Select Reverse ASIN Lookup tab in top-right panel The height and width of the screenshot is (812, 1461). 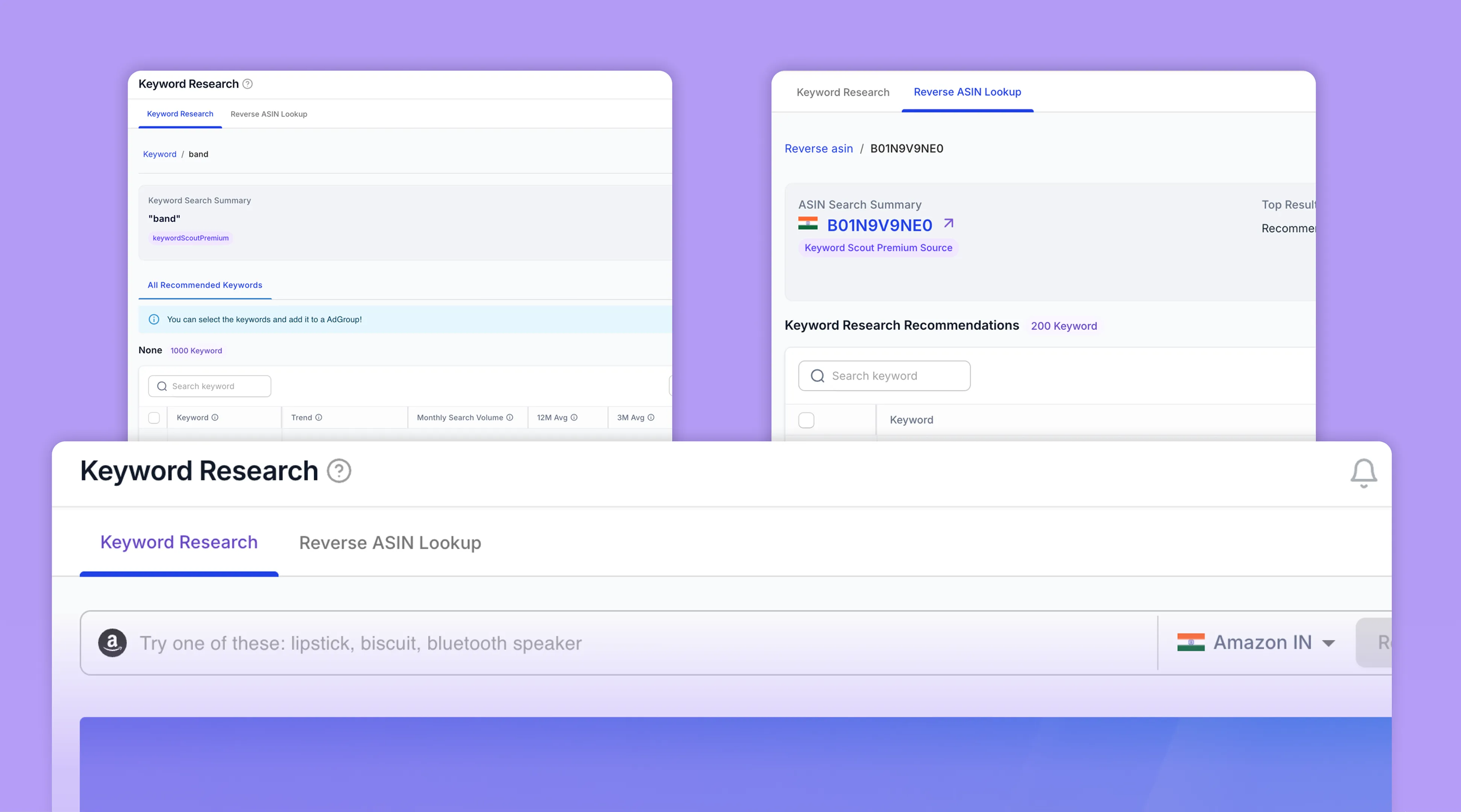967,92
